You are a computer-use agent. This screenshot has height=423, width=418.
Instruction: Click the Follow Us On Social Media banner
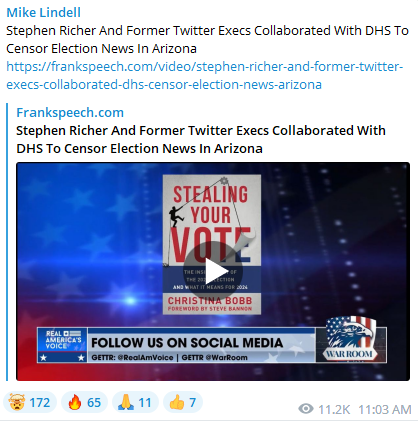coord(212,345)
